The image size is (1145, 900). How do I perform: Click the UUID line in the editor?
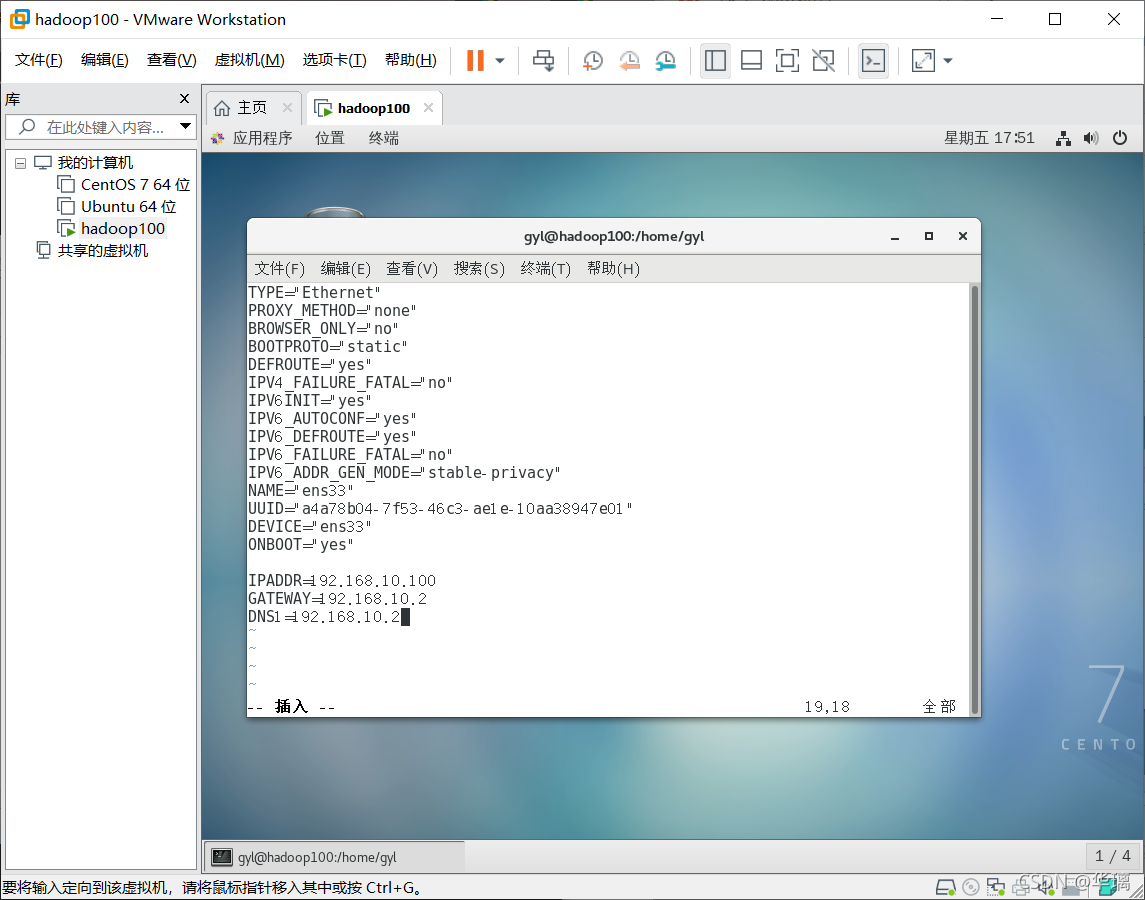click(x=440, y=508)
